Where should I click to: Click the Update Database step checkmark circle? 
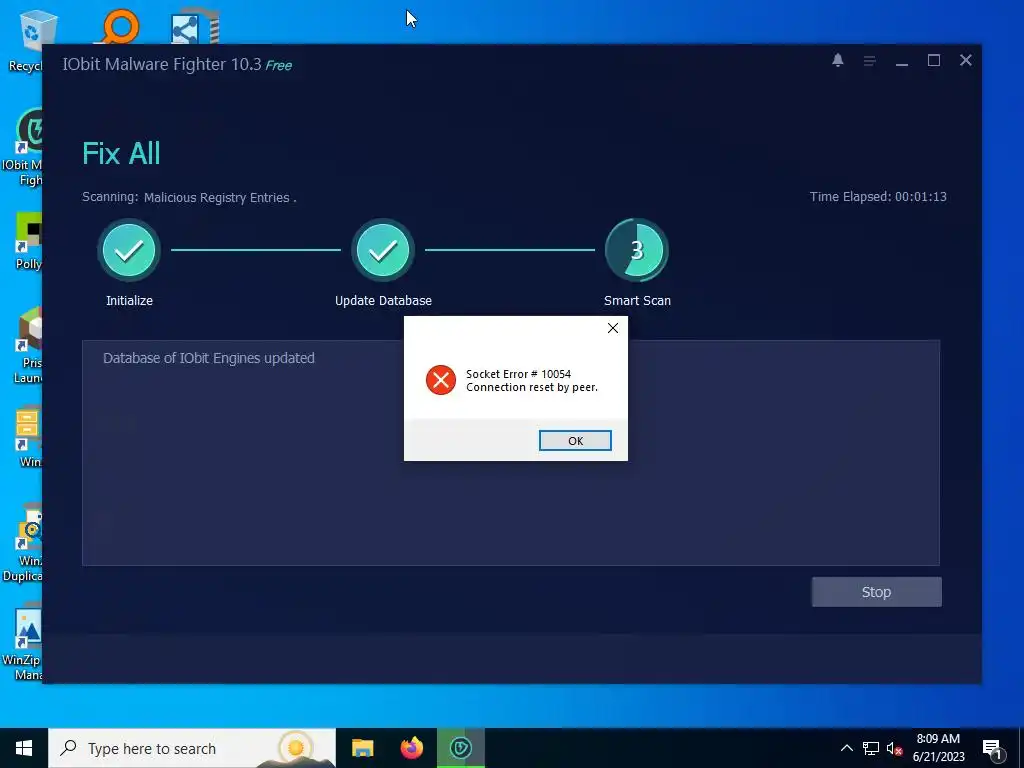[x=383, y=250]
